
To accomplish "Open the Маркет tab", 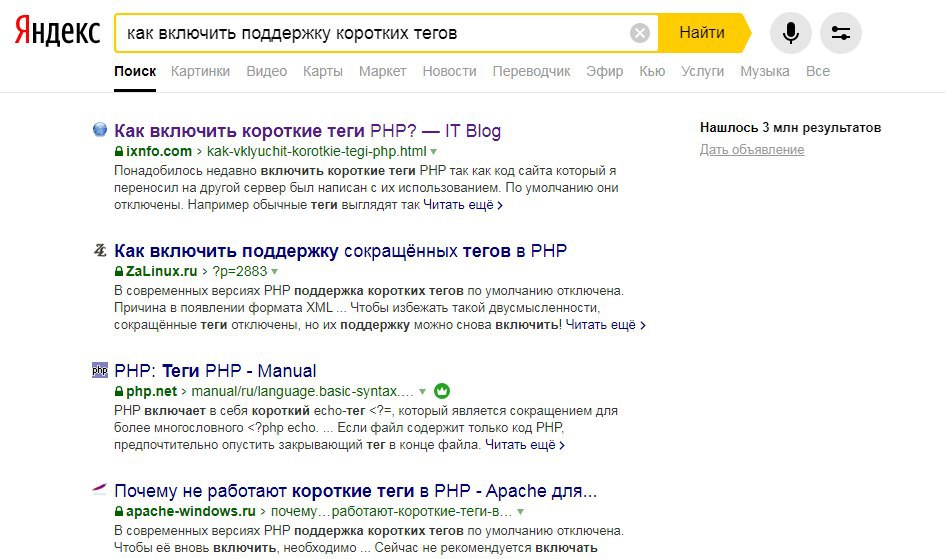I will click(382, 71).
